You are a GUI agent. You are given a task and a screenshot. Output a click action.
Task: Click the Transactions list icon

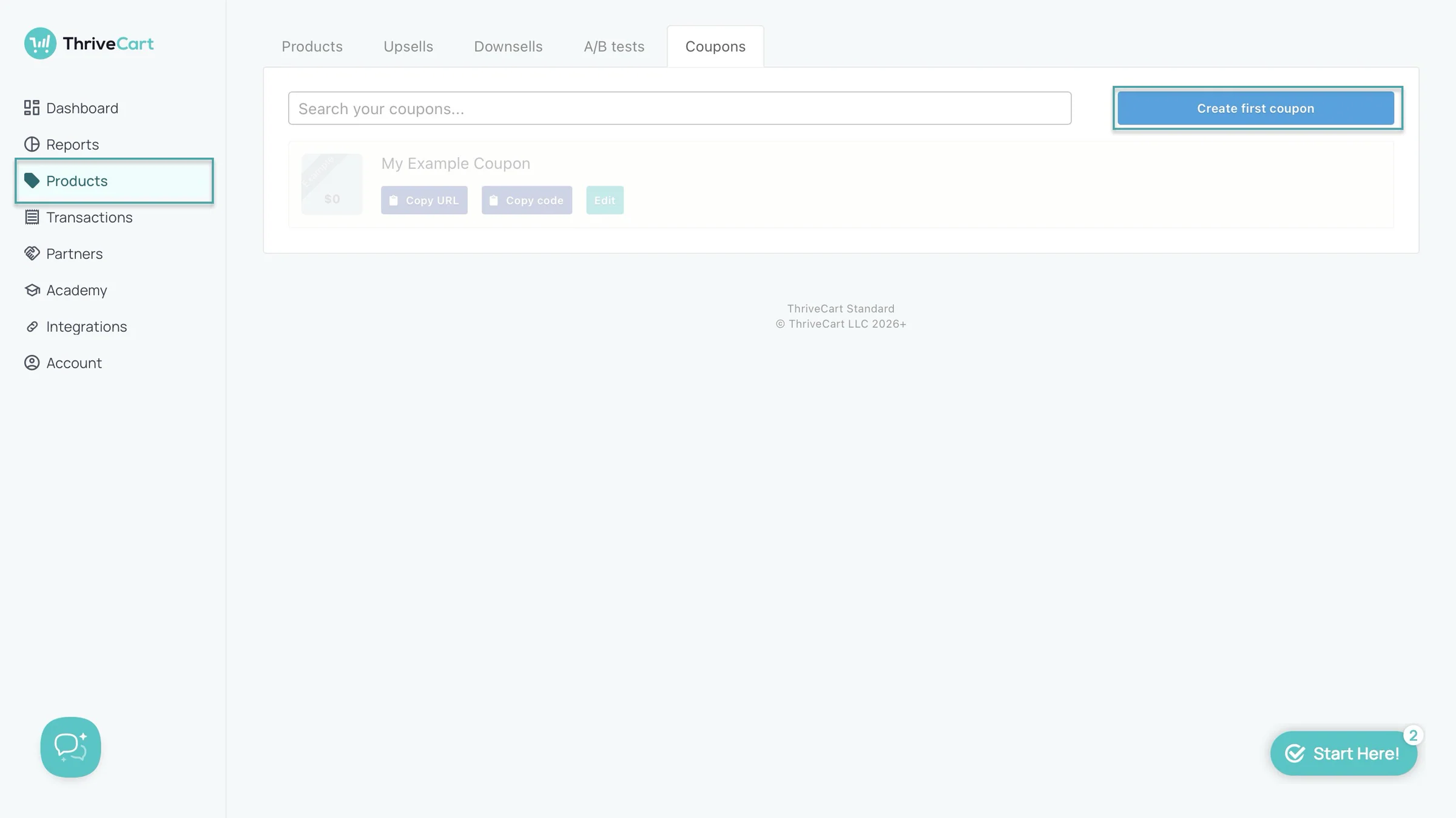[32, 217]
